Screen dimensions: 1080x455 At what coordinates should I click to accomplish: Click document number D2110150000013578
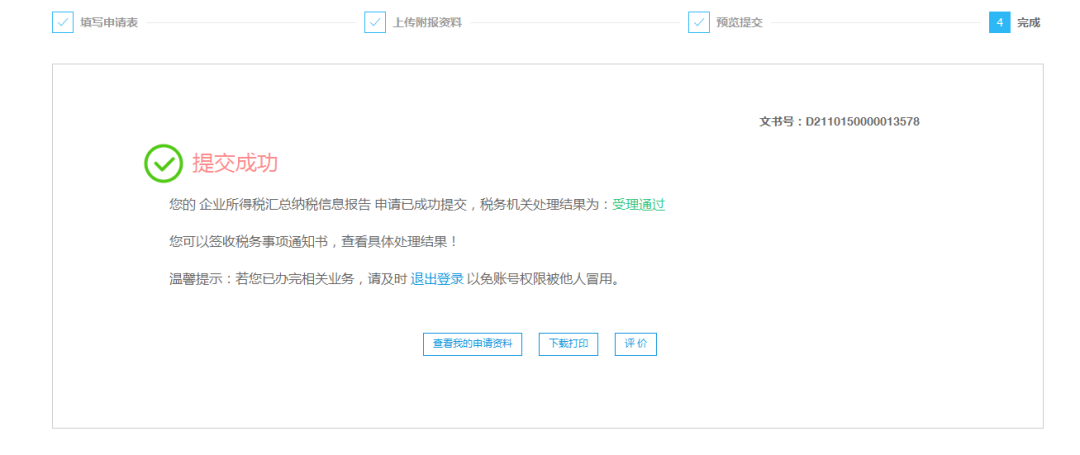point(863,122)
